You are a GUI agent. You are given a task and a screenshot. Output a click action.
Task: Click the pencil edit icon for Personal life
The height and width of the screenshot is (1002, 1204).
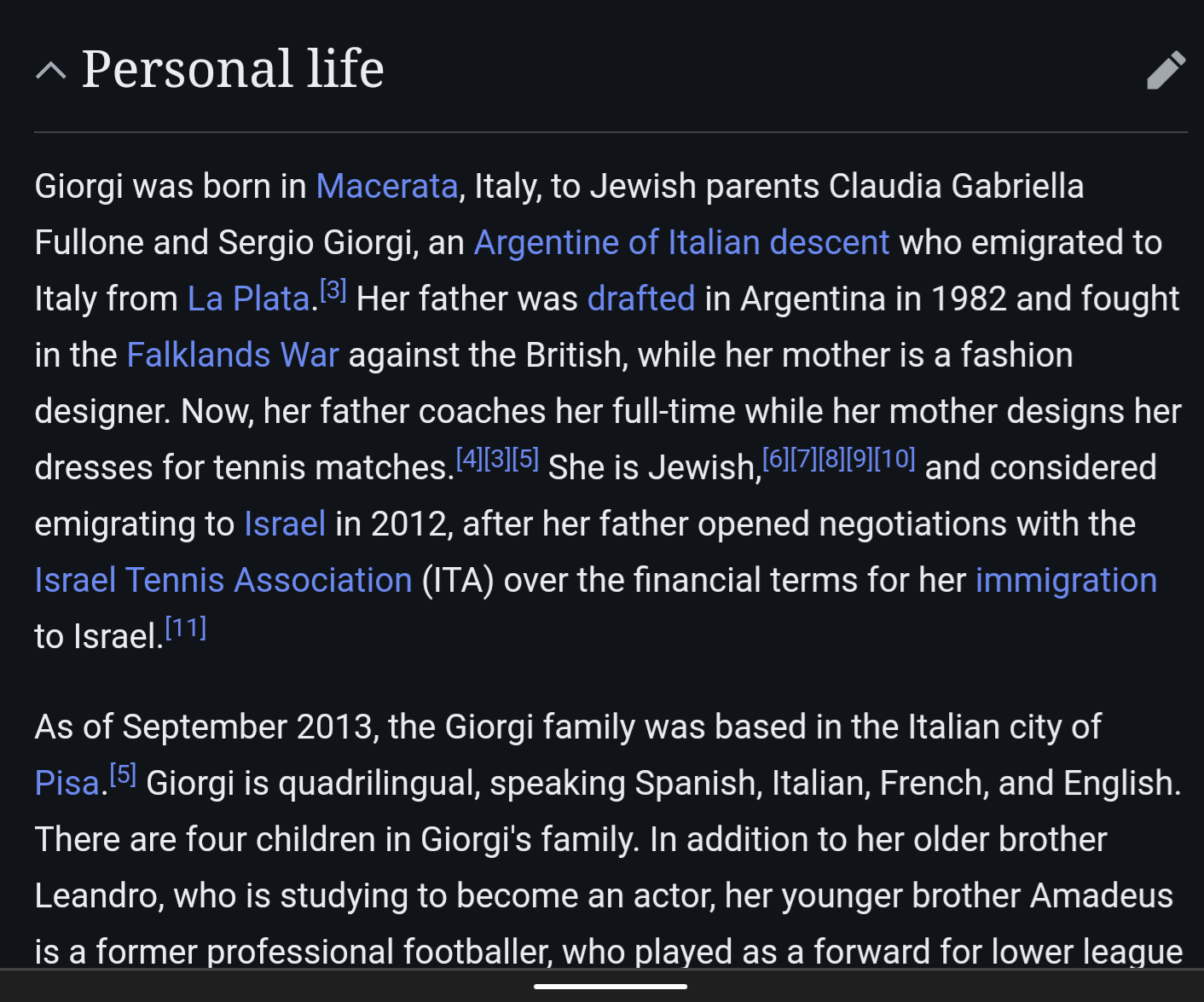tap(1166, 70)
